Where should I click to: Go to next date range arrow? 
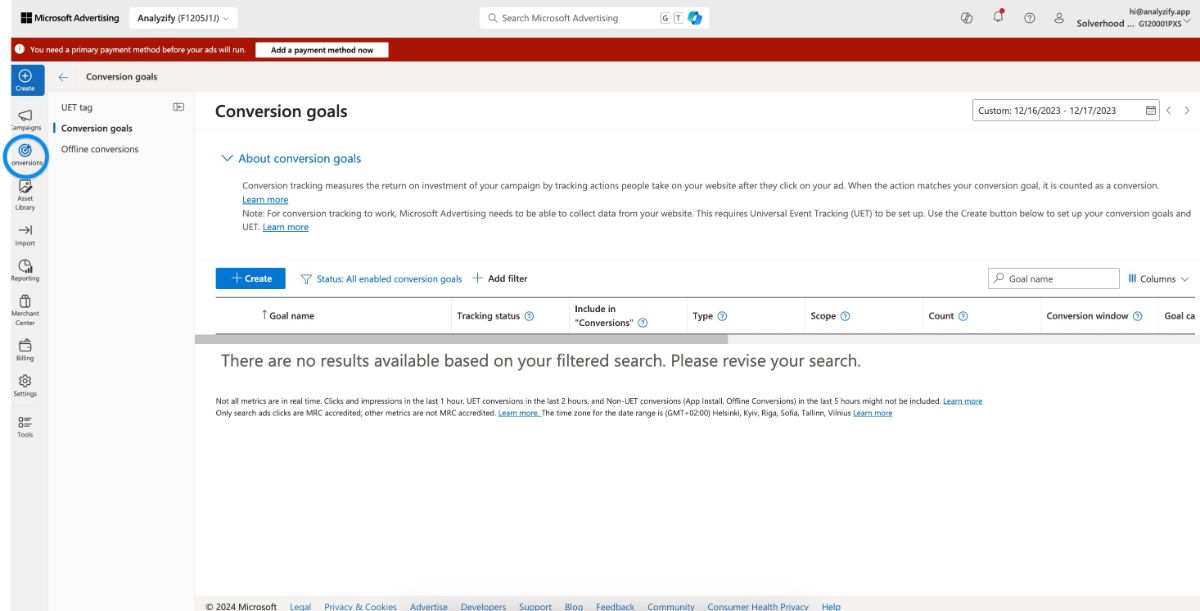point(1187,111)
